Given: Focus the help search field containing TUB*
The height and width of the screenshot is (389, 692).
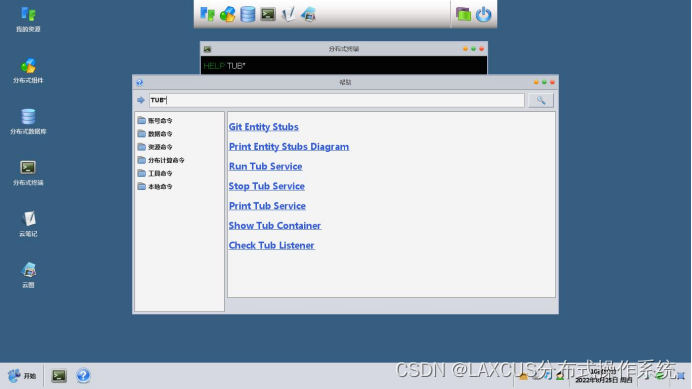Looking at the screenshot, I should pos(336,100).
